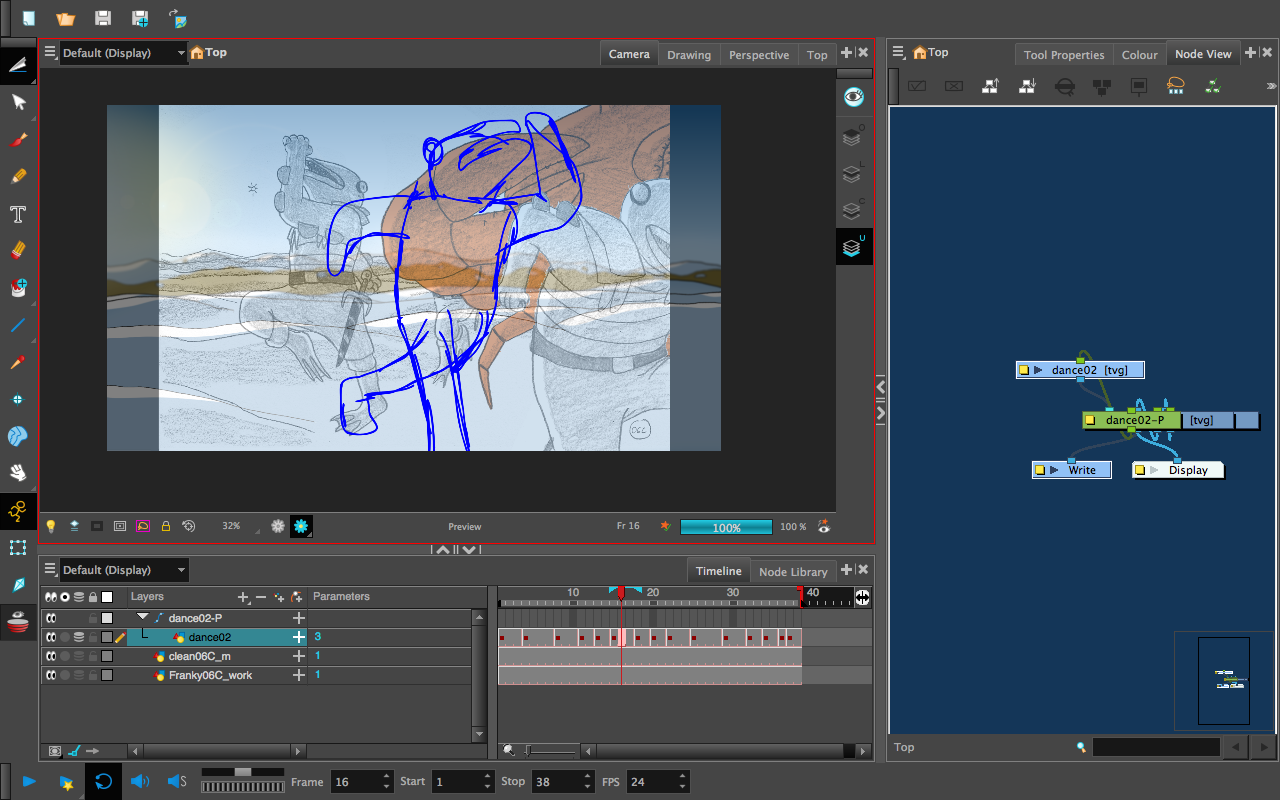1280x800 pixels.
Task: Click the 100% opacity slider bar
Action: [x=726, y=527]
